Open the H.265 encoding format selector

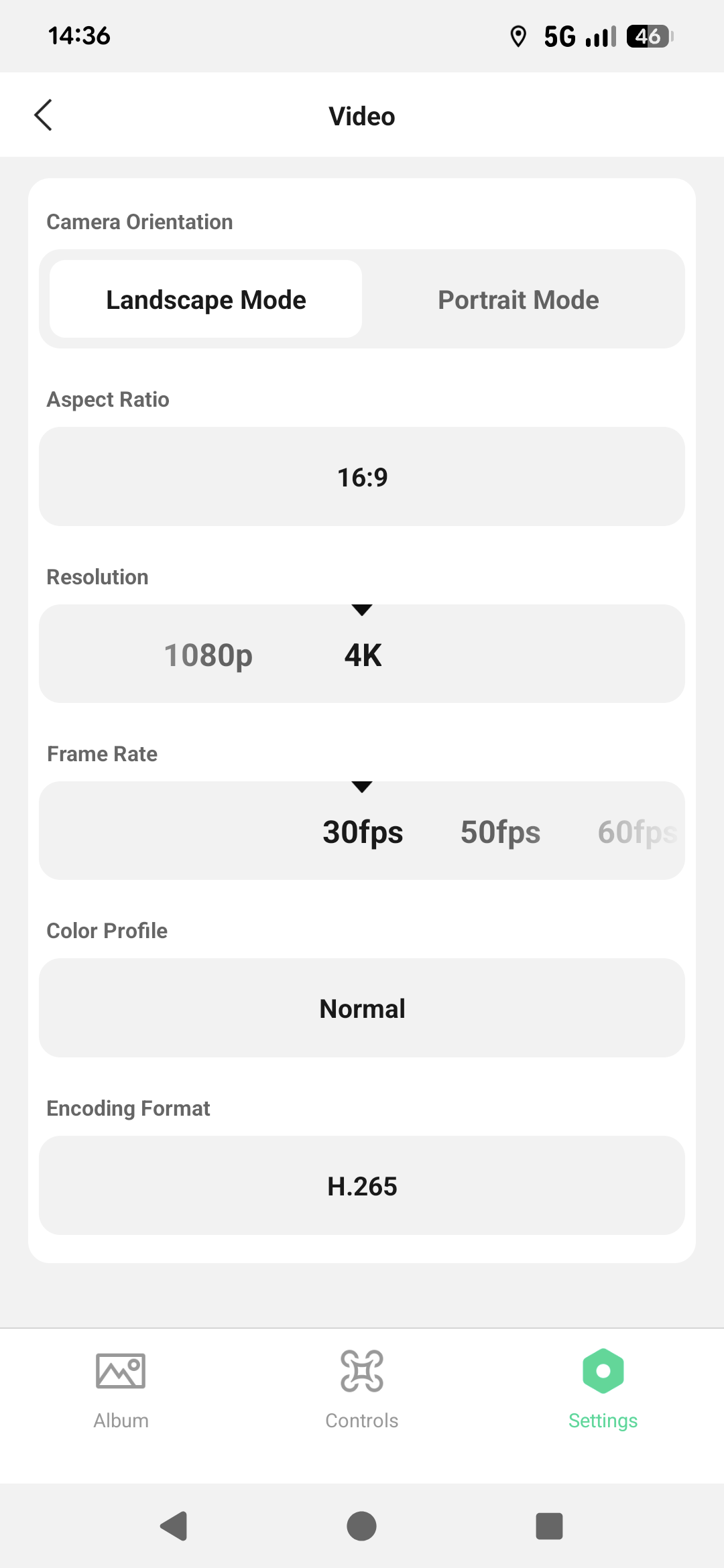tap(362, 1186)
